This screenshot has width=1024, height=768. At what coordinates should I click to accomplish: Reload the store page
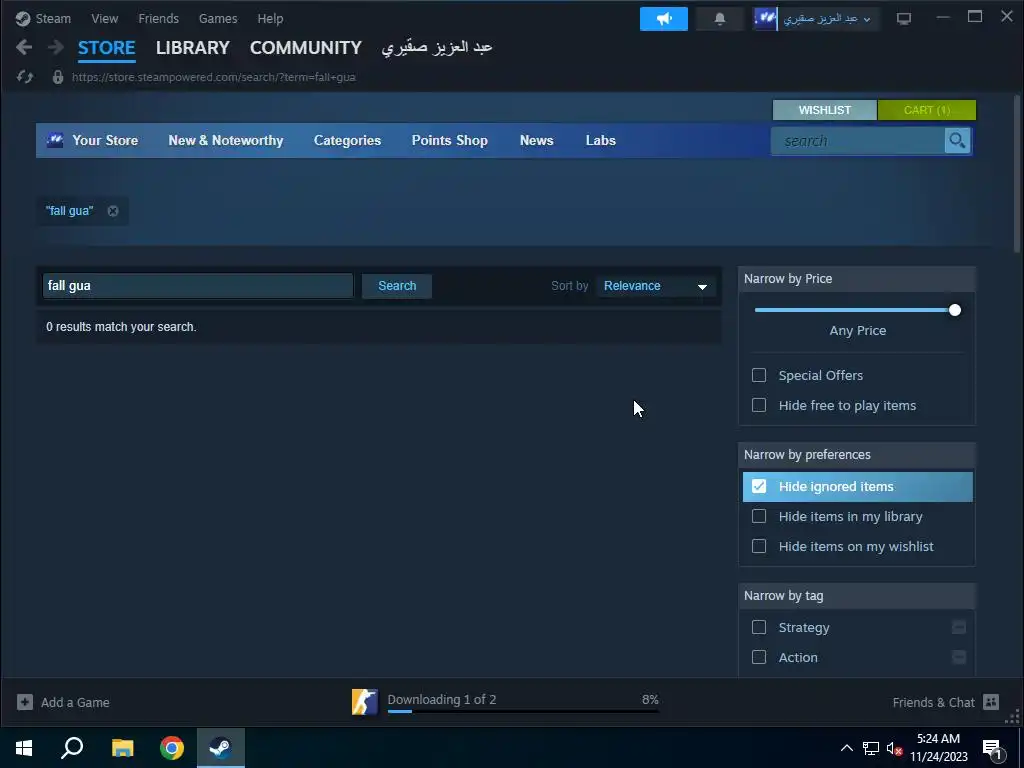pyautogui.click(x=25, y=77)
